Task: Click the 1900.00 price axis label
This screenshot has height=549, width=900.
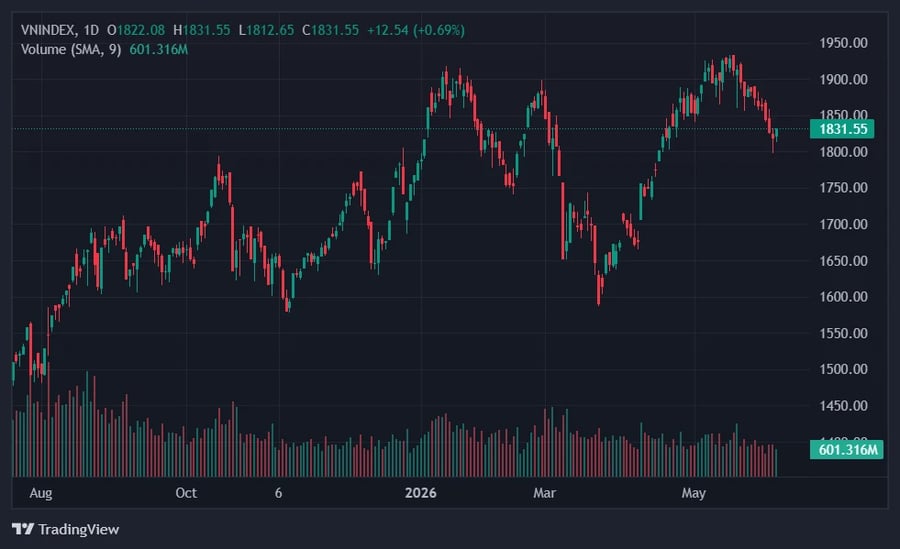Action: tap(843, 79)
